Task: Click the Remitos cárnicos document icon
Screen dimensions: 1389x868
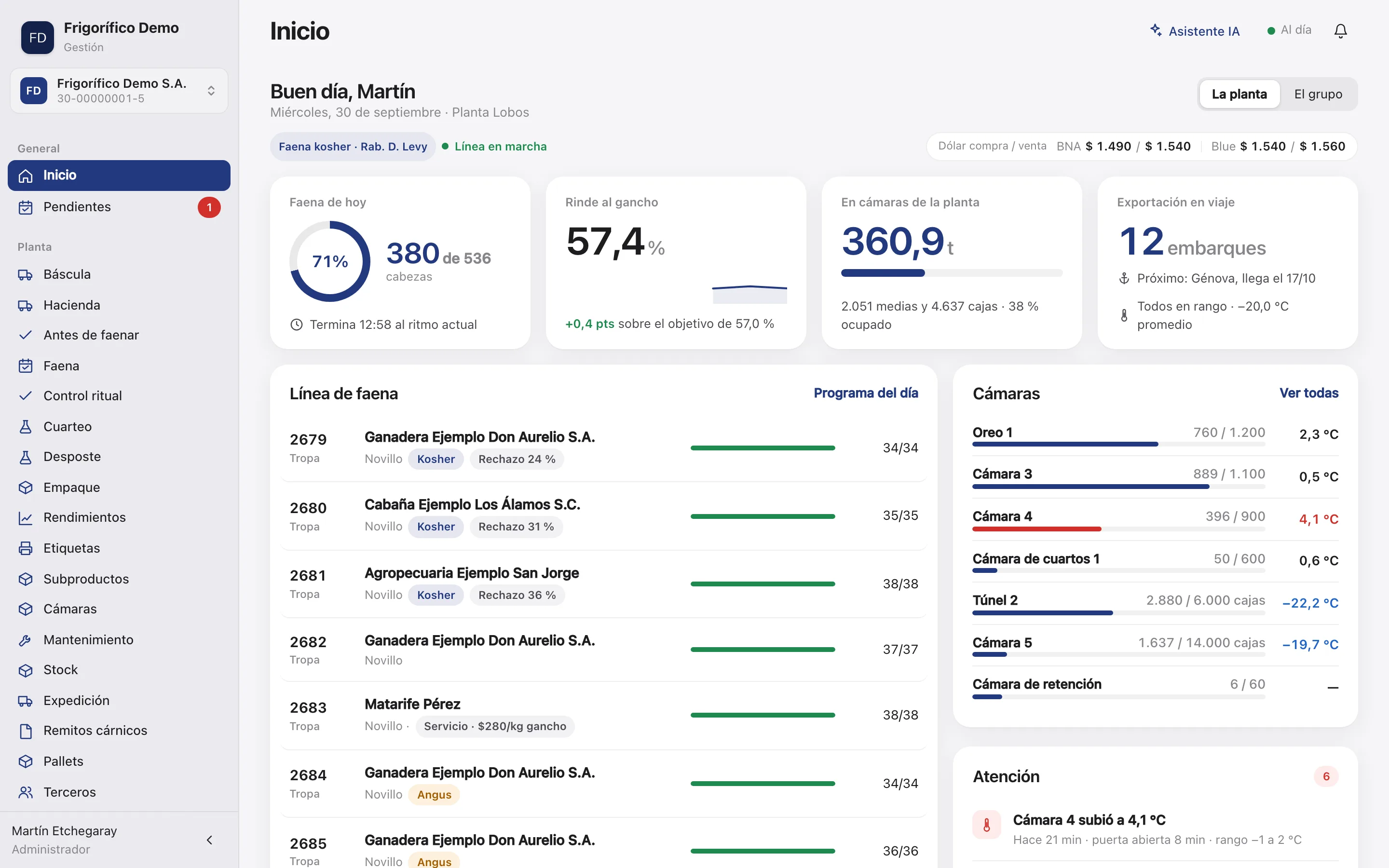Action: [x=25, y=731]
